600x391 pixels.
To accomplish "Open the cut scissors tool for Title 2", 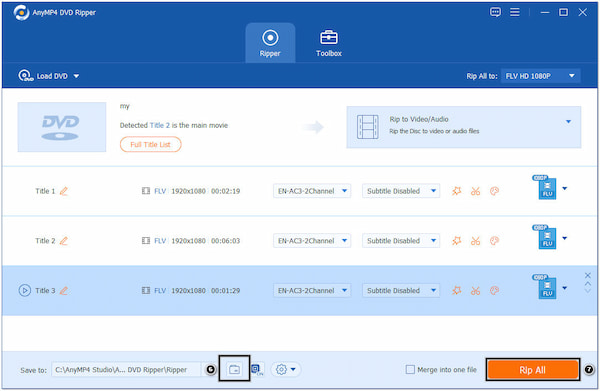I will 475,241.
